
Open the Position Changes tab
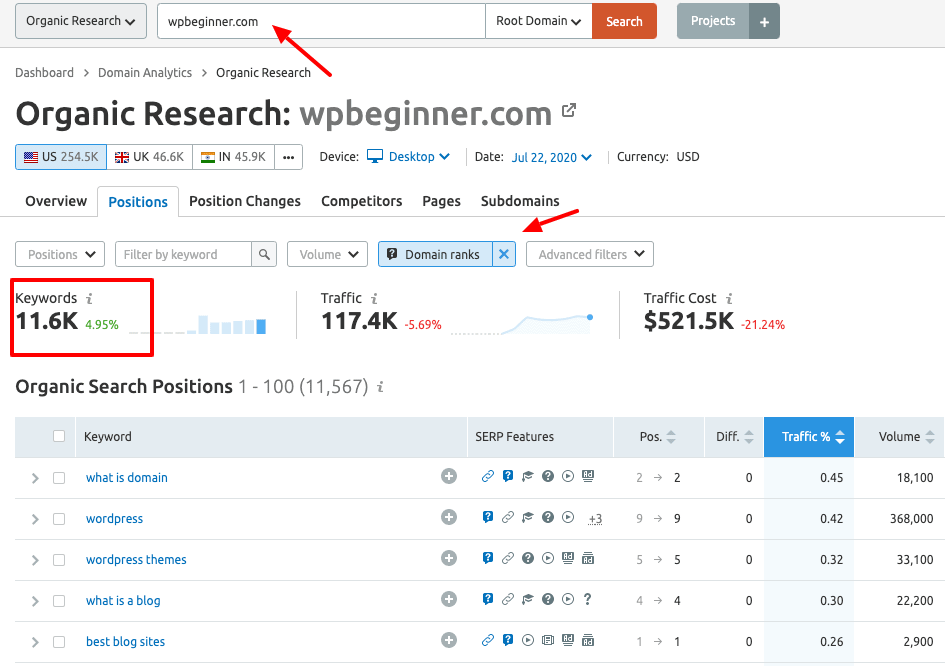point(245,201)
